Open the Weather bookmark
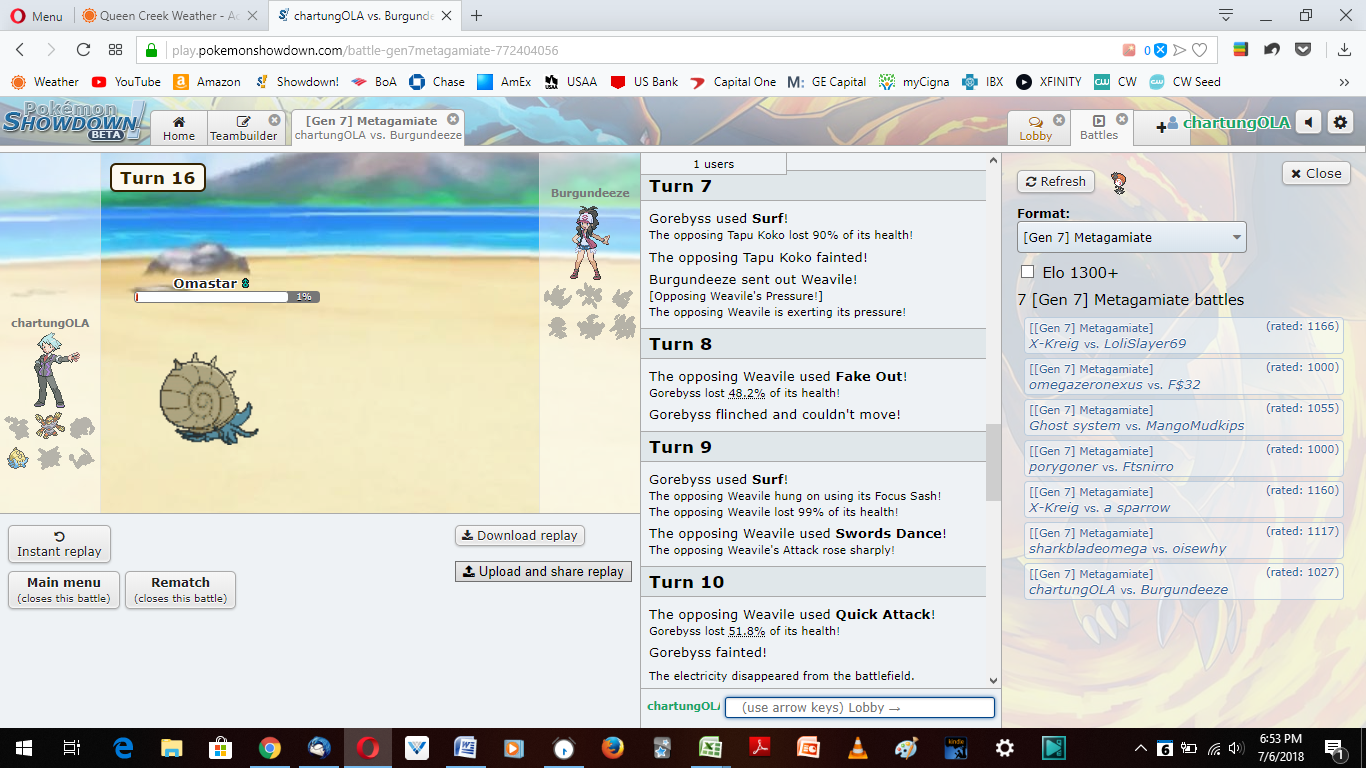 [45, 82]
